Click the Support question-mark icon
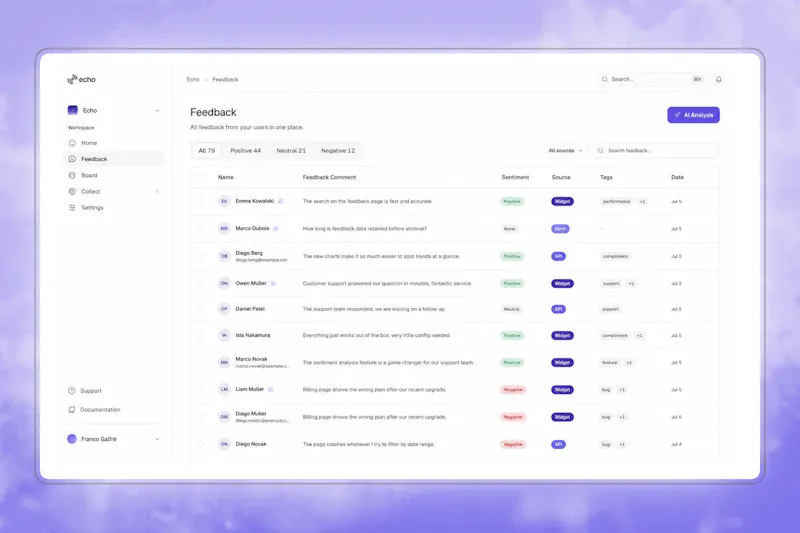This screenshot has height=533, width=800. 72,391
